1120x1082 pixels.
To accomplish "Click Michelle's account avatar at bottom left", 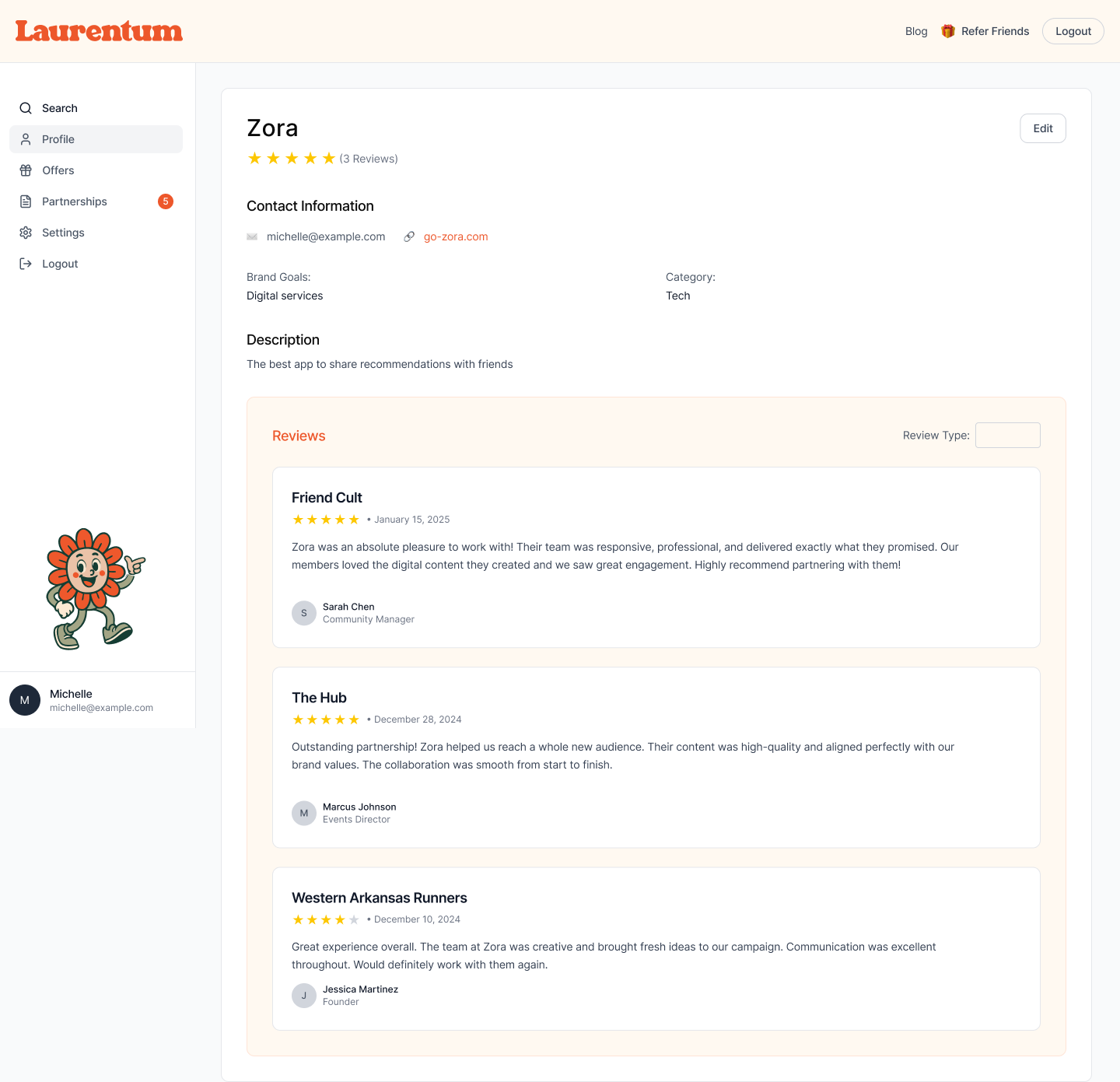I will tap(25, 700).
